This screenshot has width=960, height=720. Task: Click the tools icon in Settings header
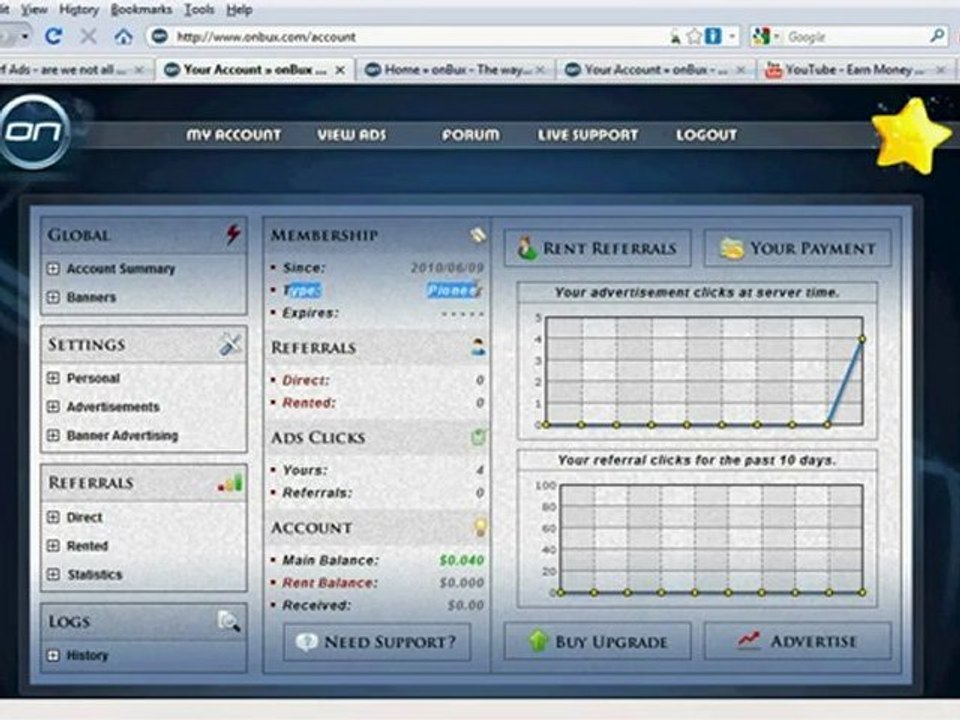pyautogui.click(x=230, y=344)
